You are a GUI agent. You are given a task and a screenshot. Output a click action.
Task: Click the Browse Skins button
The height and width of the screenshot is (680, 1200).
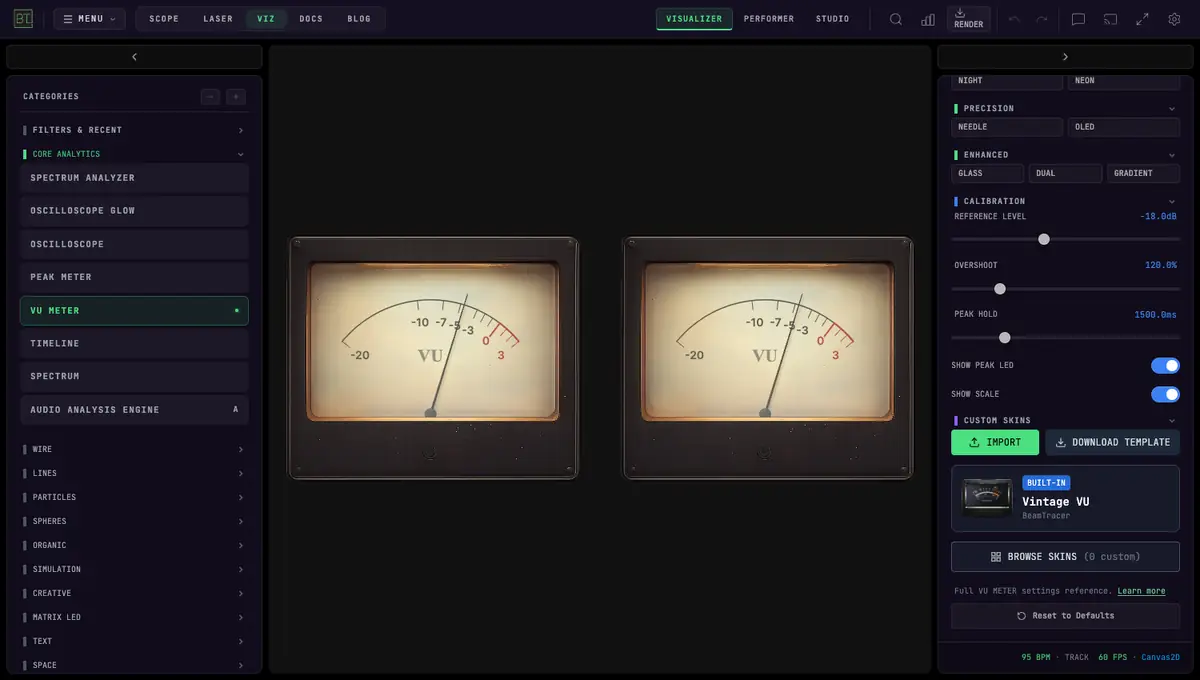(1065, 557)
